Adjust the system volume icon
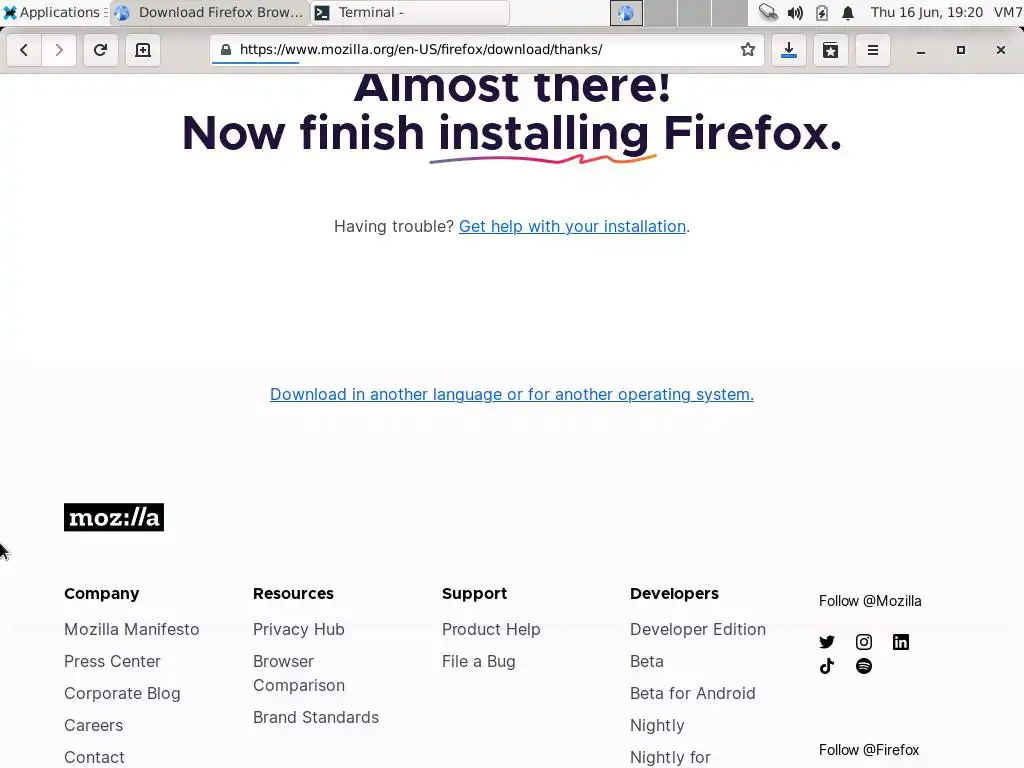Image resolution: width=1024 pixels, height=768 pixels. point(795,12)
